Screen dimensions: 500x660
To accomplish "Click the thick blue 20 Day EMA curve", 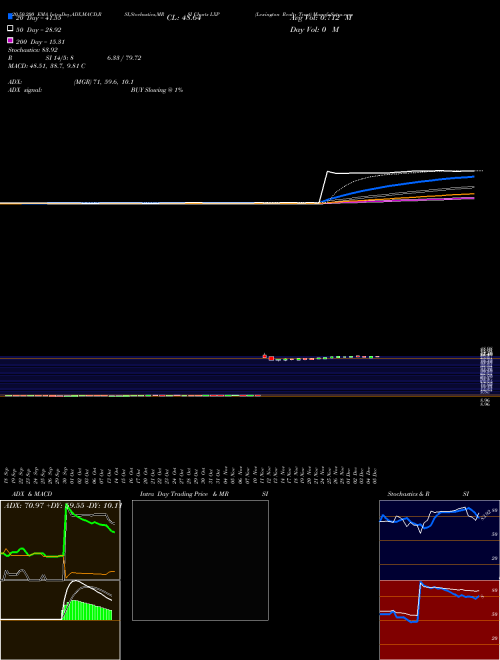I will [400, 186].
